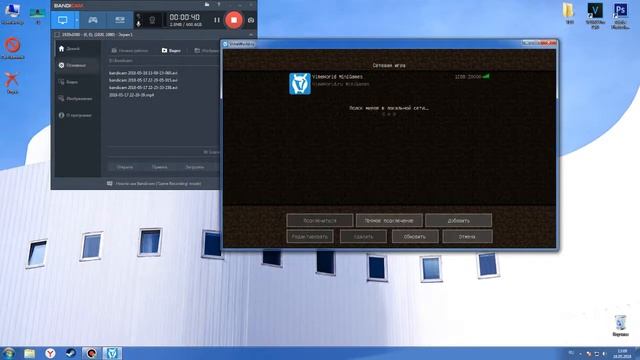Viewport: 640px width, 360px height.
Task: Click the green server signal bars icon
Action: pos(486,76)
